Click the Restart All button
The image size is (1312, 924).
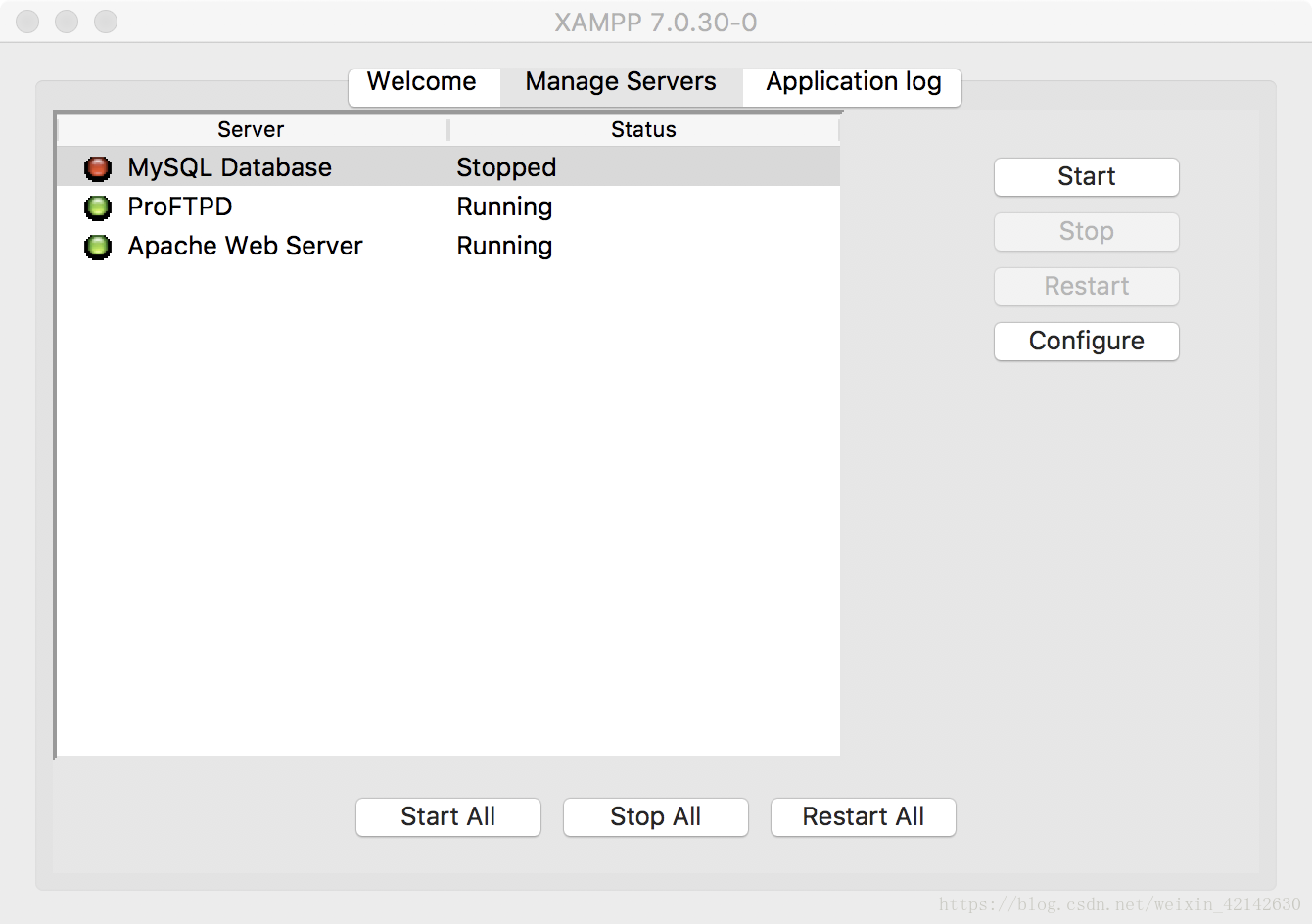tap(863, 817)
